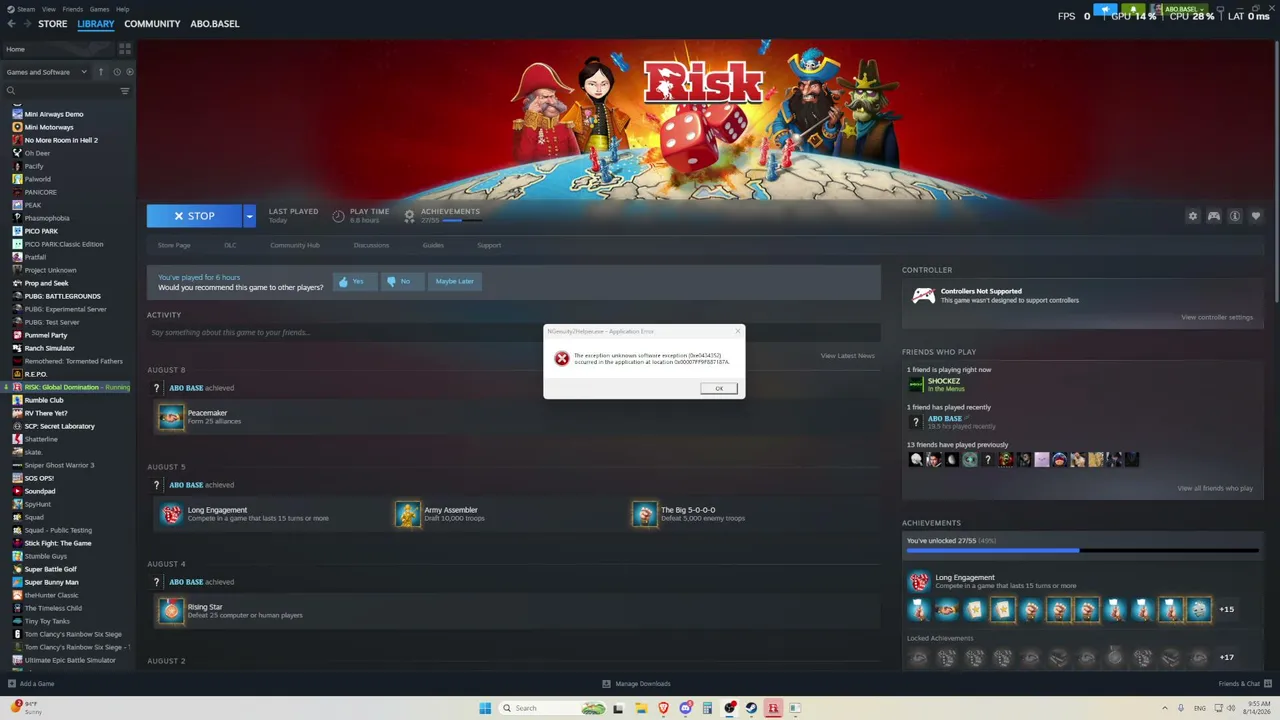Switch to the RISK game taskbar icon
The image size is (1280, 720).
[773, 708]
